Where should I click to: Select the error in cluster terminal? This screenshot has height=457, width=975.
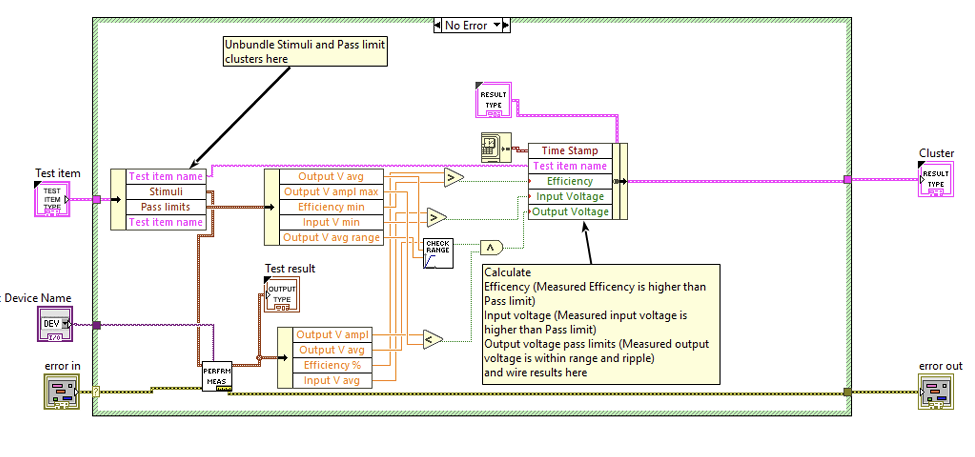[62, 391]
